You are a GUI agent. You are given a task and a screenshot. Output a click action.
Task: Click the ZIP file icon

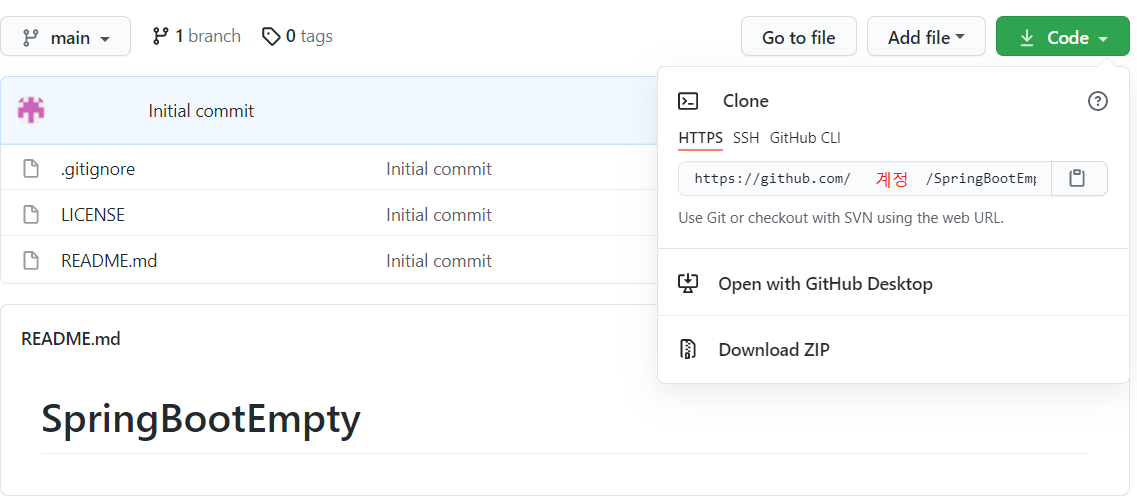[687, 349]
